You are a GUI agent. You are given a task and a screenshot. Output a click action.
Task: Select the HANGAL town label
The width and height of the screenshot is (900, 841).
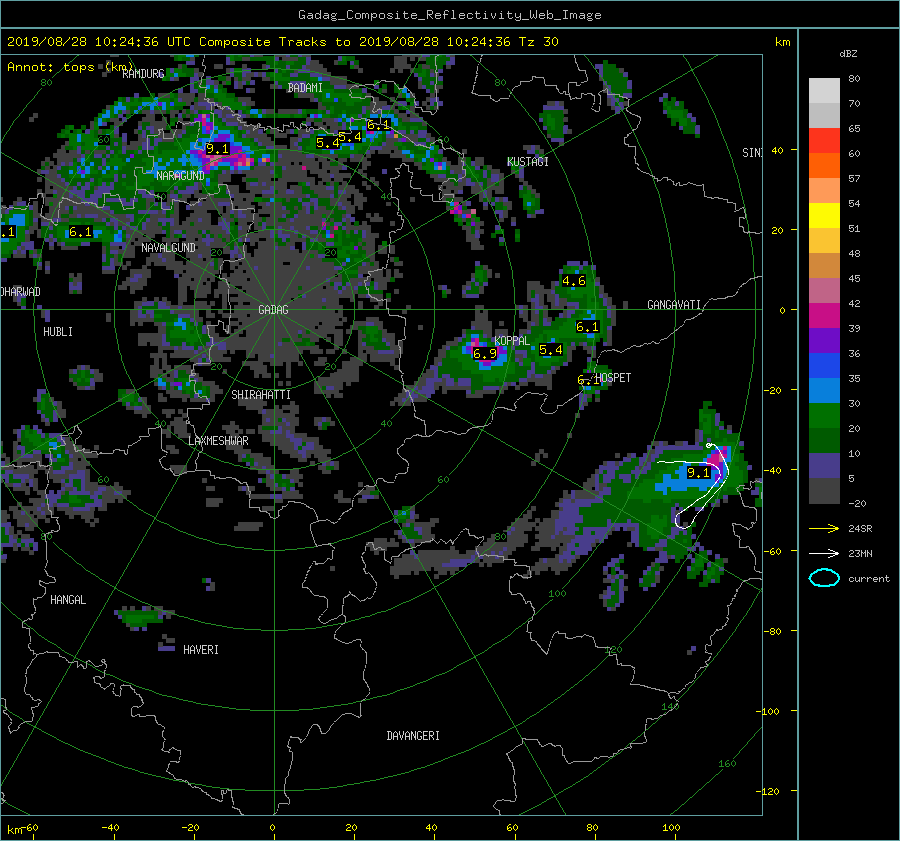[68, 600]
